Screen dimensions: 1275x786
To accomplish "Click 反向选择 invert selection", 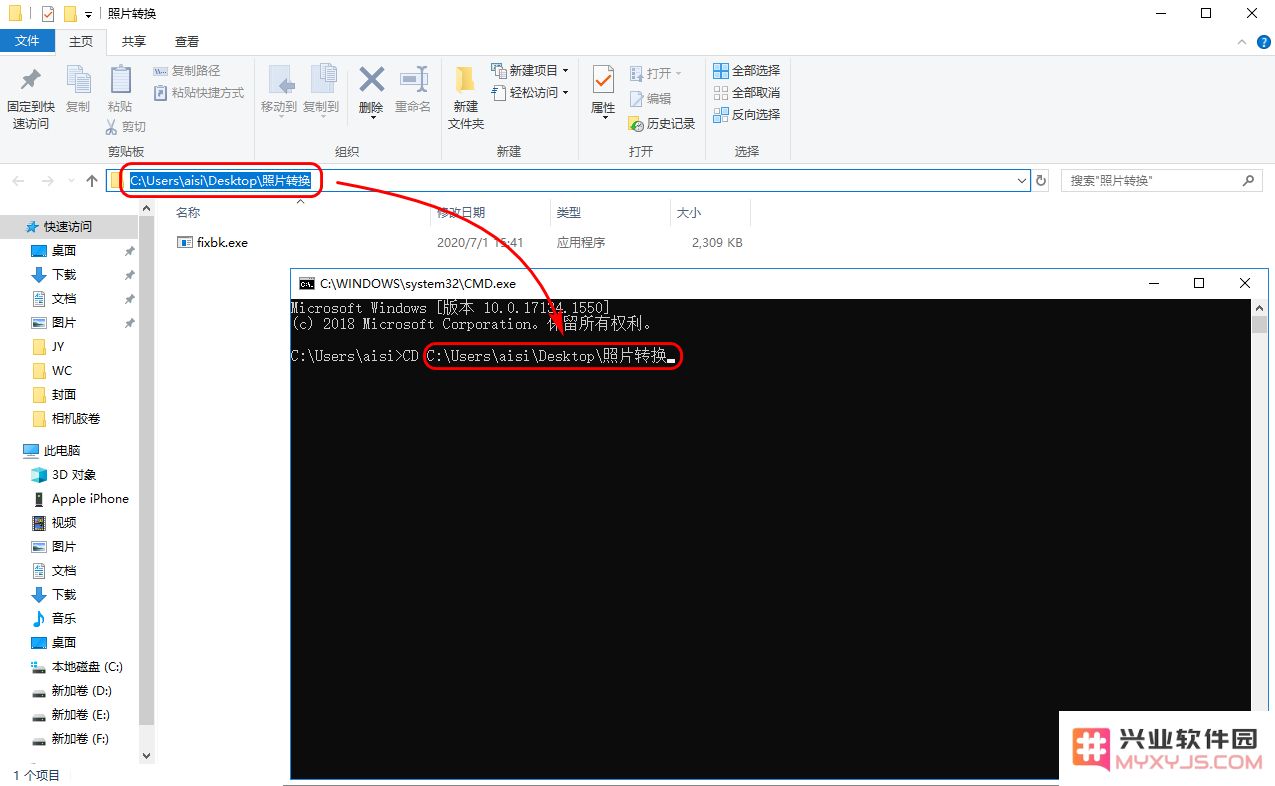I will click(x=746, y=115).
